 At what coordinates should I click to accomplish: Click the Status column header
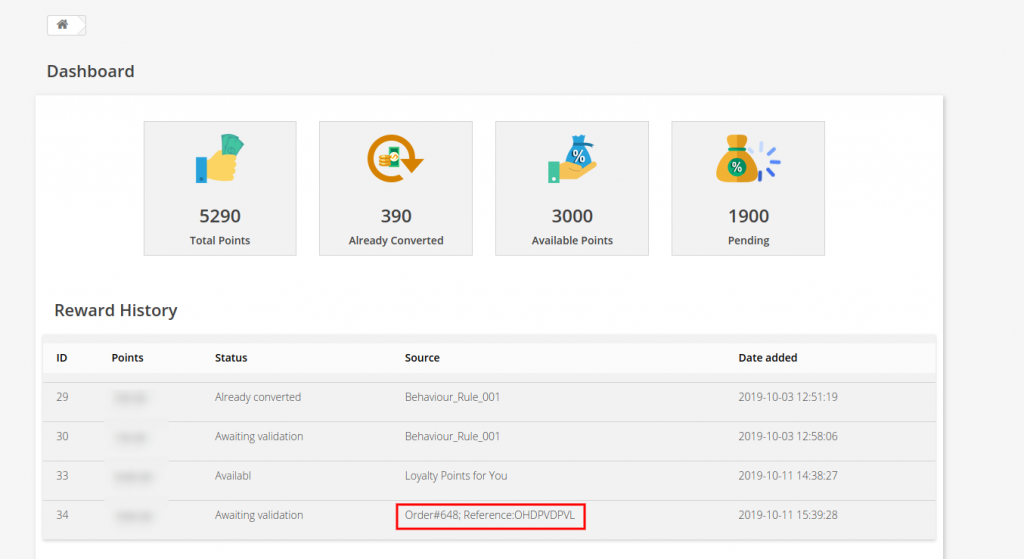(231, 358)
